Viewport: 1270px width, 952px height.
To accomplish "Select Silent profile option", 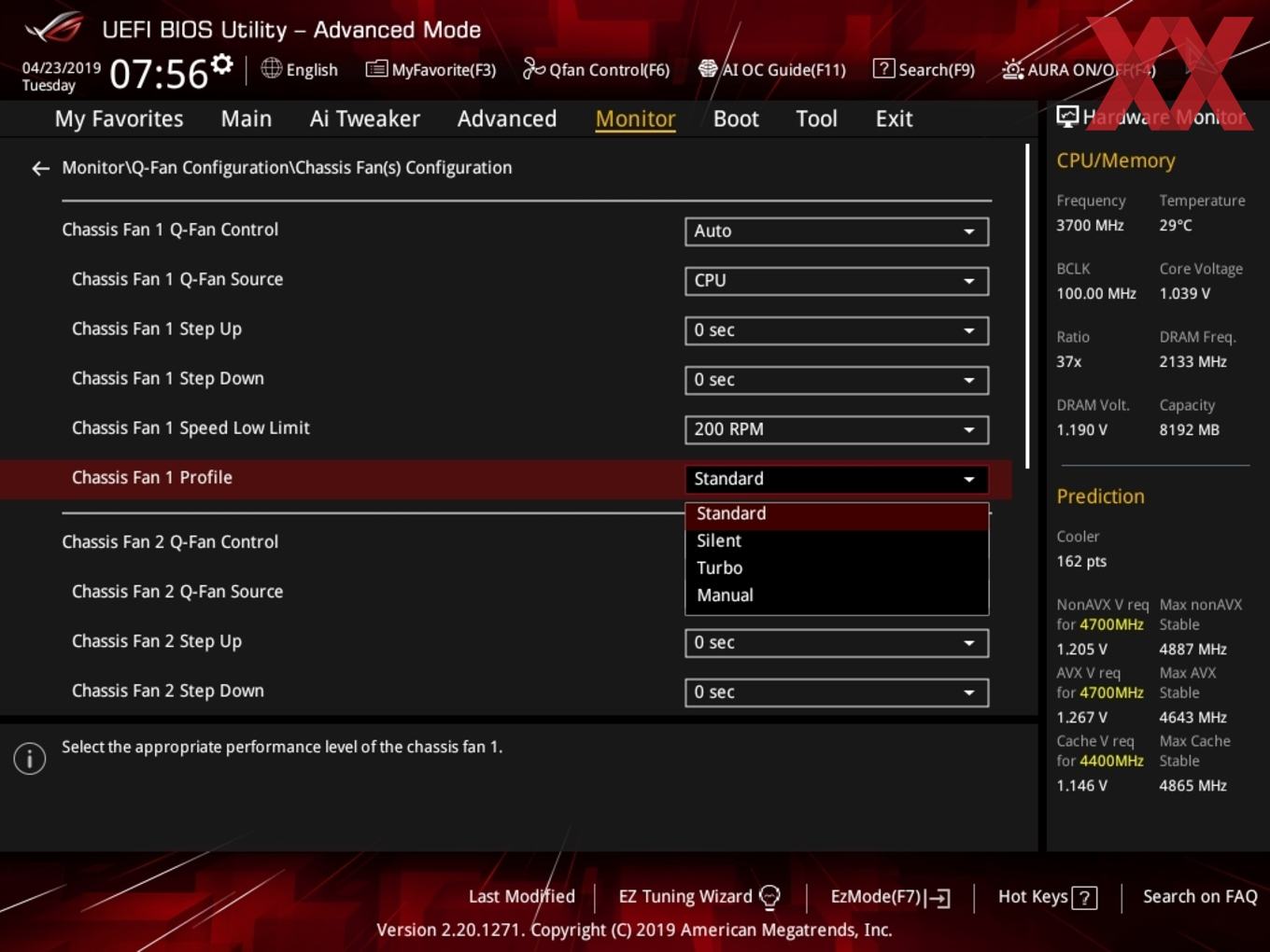I will point(837,541).
